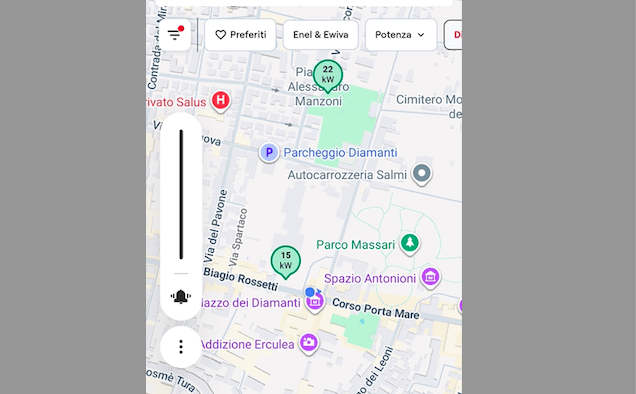Open the Addizione Erculea camera marker
The width and height of the screenshot is (636, 394).
(x=309, y=343)
